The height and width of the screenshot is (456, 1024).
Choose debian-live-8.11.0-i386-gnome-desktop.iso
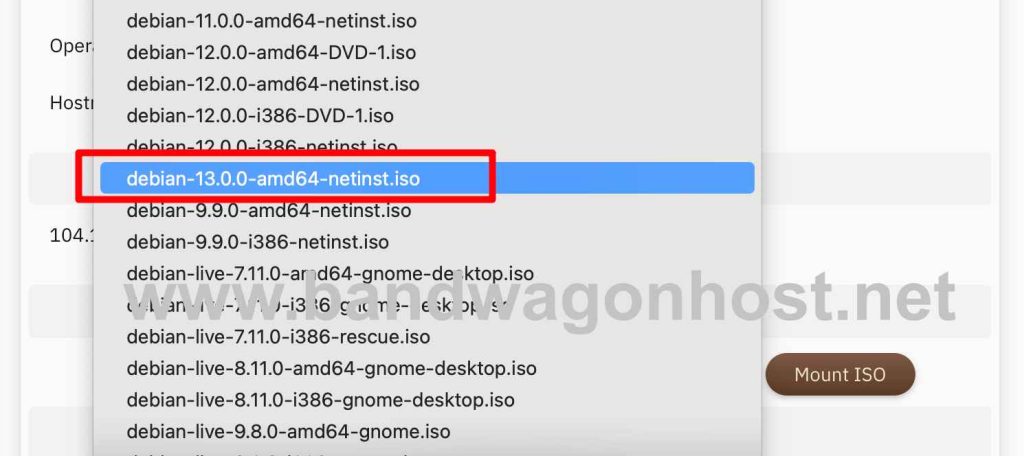[427, 400]
